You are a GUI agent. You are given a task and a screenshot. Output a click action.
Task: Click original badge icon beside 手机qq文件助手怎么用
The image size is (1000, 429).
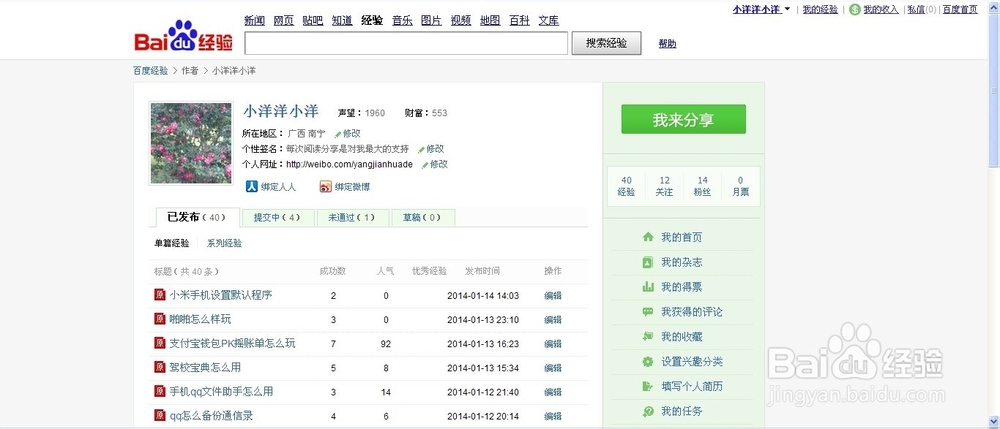160,391
